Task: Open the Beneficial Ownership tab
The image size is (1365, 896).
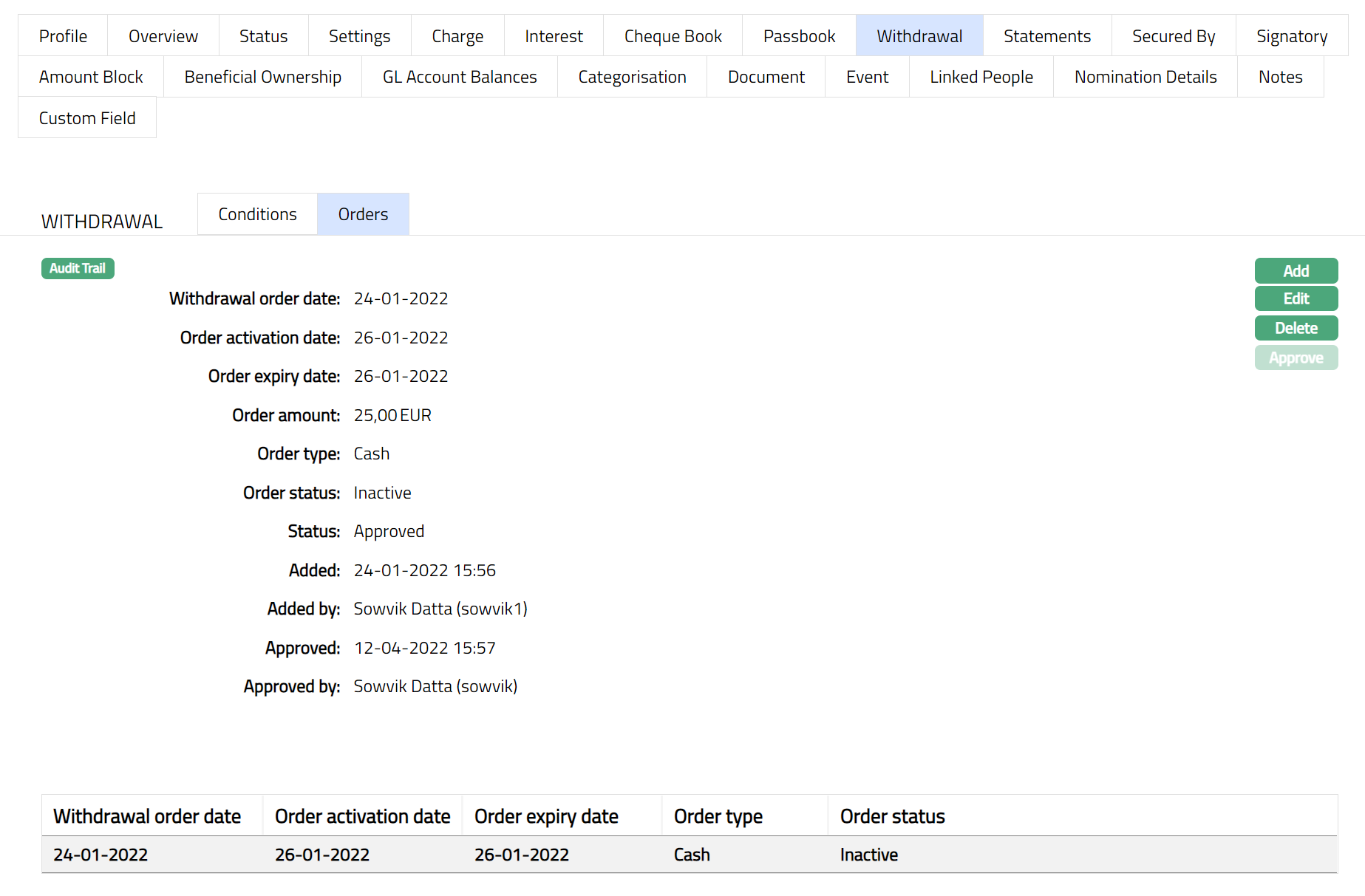Action: (x=262, y=77)
